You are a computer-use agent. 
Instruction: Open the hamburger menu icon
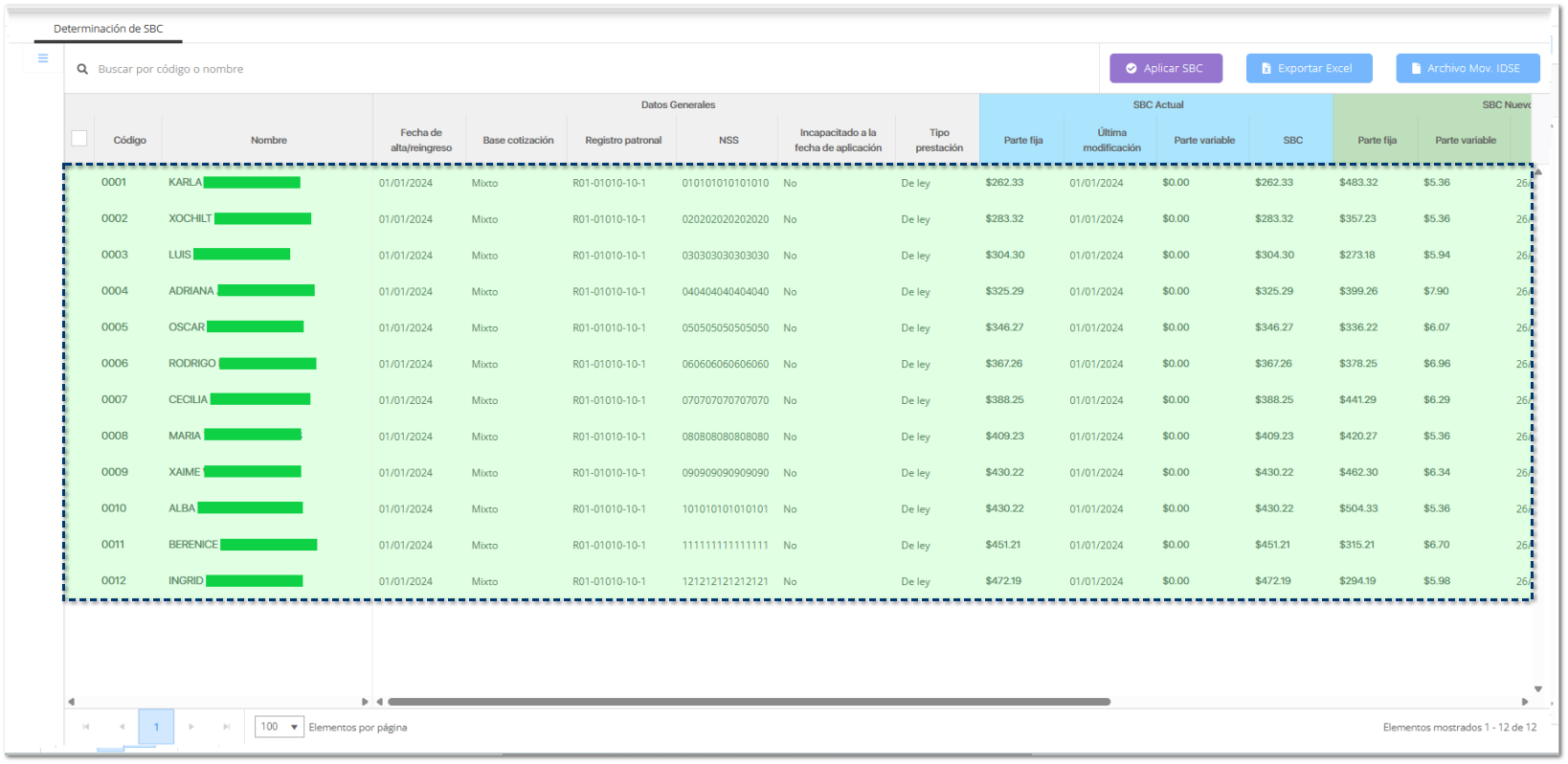43,58
